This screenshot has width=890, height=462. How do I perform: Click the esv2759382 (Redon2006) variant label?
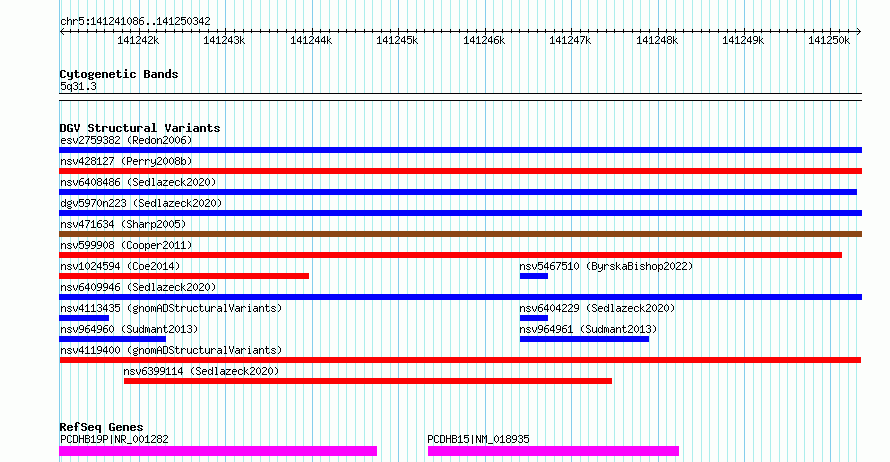[126, 140]
